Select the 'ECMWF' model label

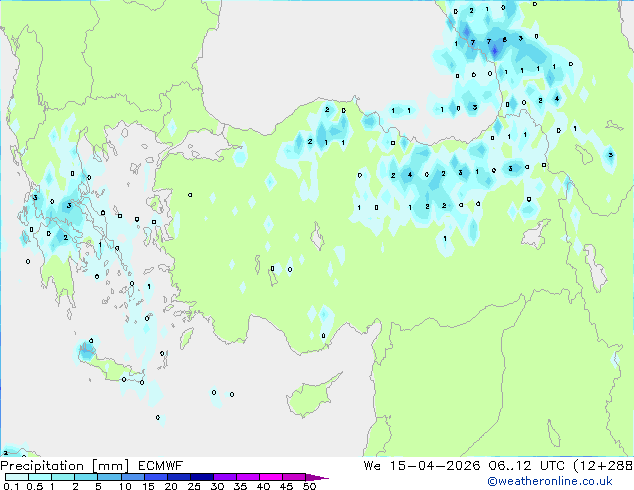click(x=161, y=466)
